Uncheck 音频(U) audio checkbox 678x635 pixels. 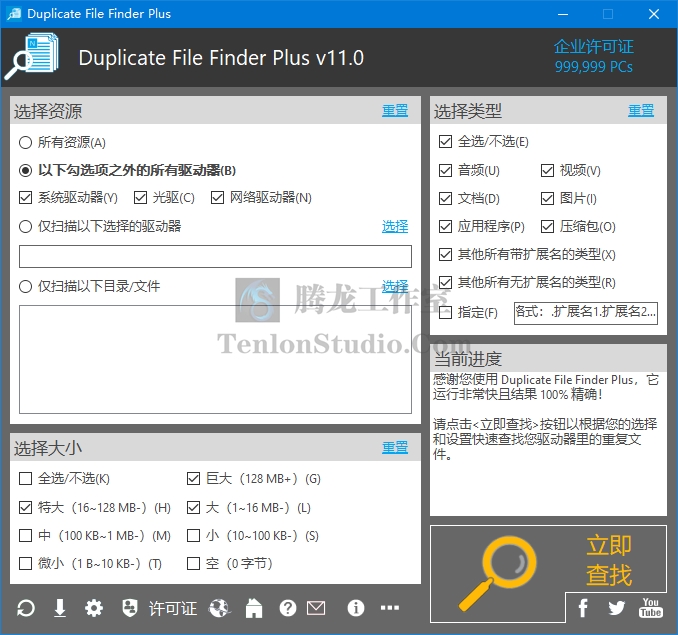445,171
